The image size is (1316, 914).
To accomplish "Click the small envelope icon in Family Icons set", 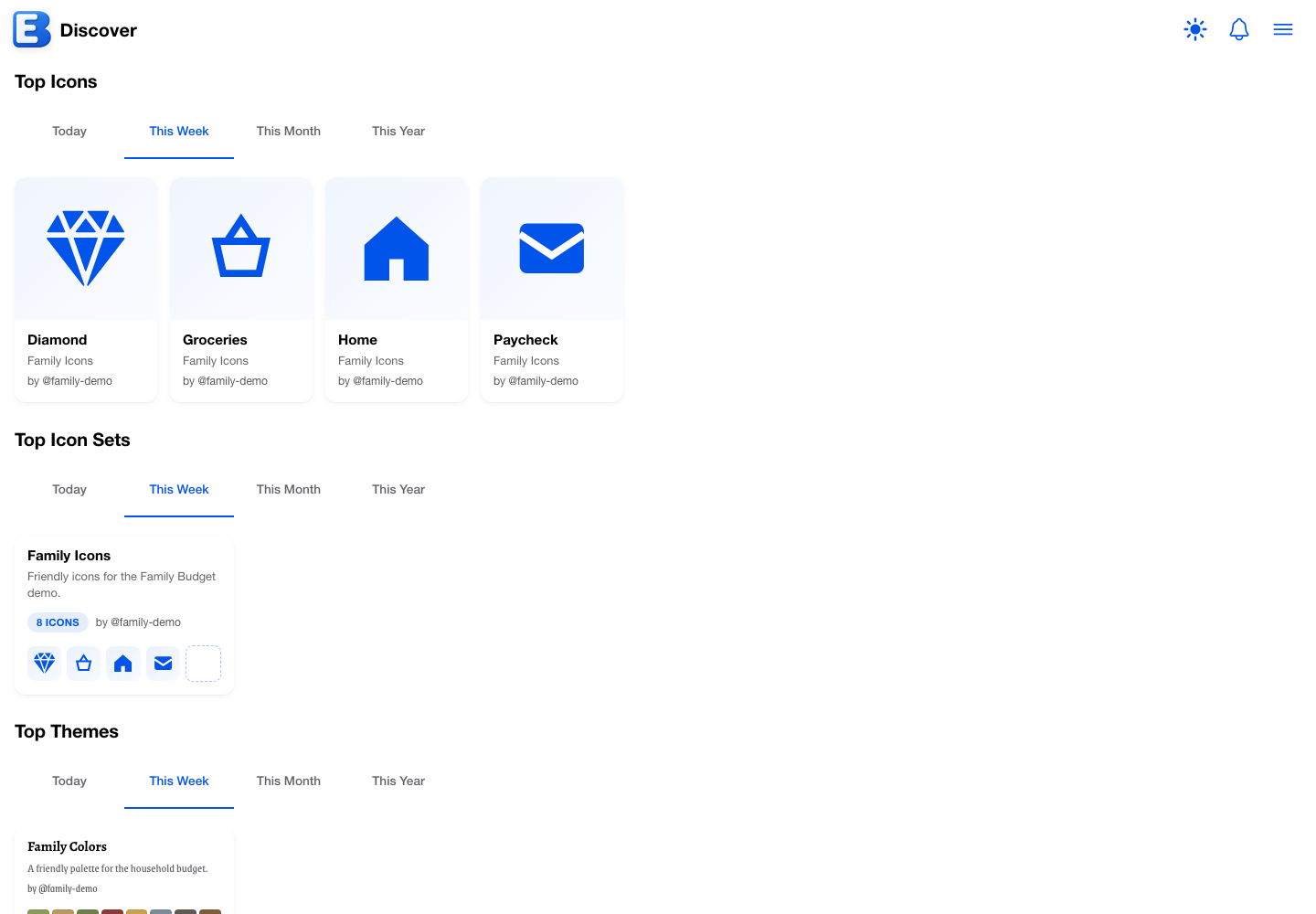I will pos(163,664).
